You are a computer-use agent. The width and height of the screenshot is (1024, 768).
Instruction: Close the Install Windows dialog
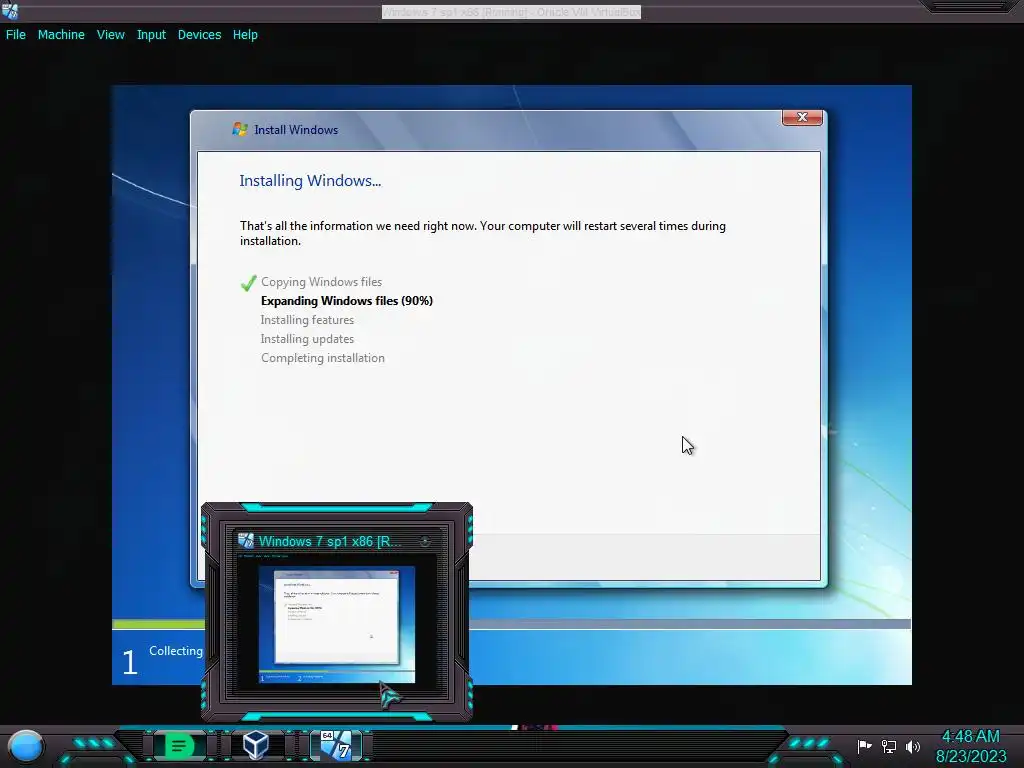pyautogui.click(x=802, y=117)
